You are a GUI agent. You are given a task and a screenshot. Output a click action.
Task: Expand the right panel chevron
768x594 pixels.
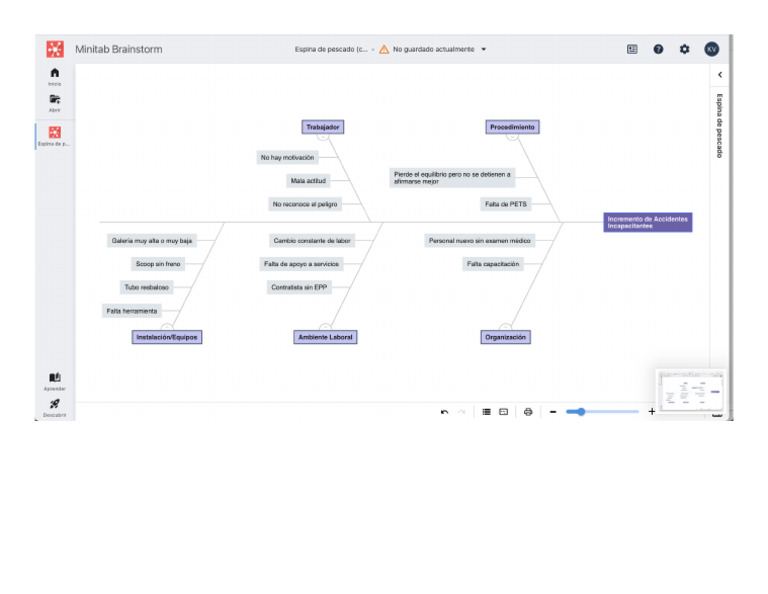point(720,74)
